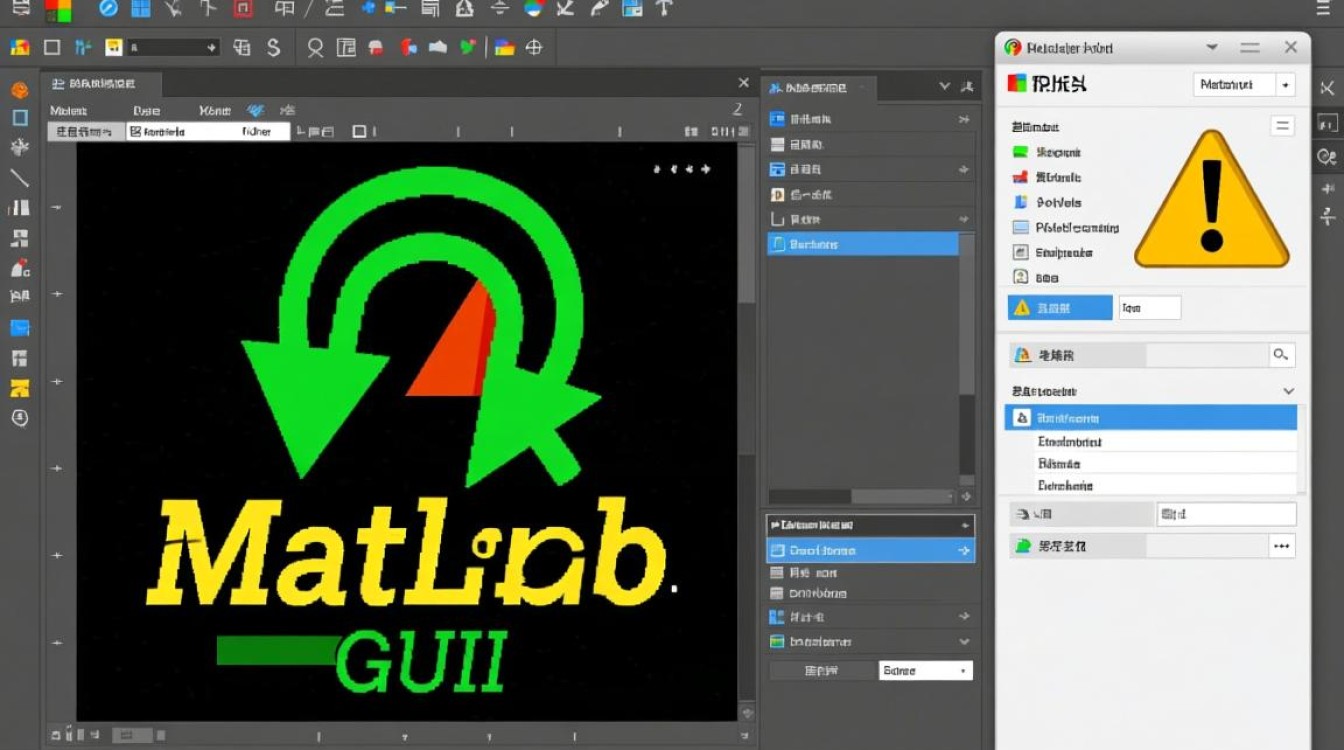Select the highlighted blue row in upper middle panel
The image size is (1344, 750).
(x=863, y=244)
